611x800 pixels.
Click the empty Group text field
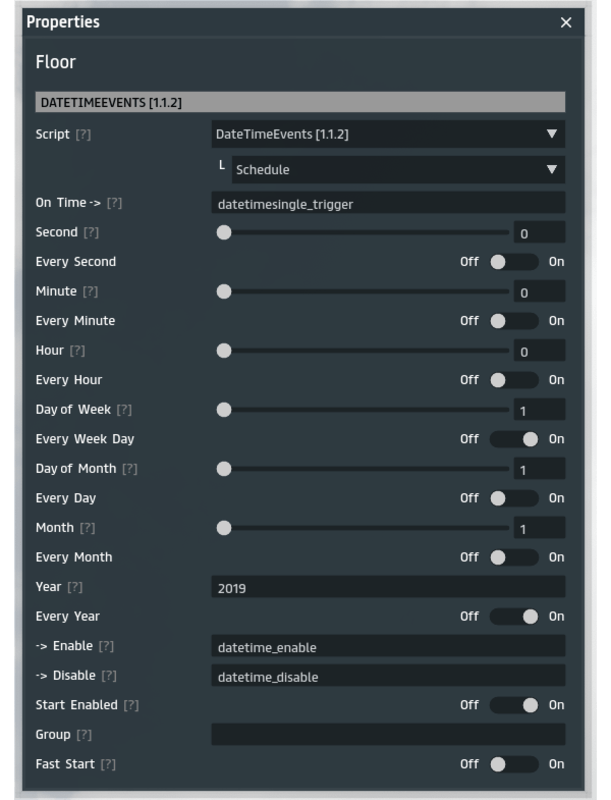click(x=388, y=735)
